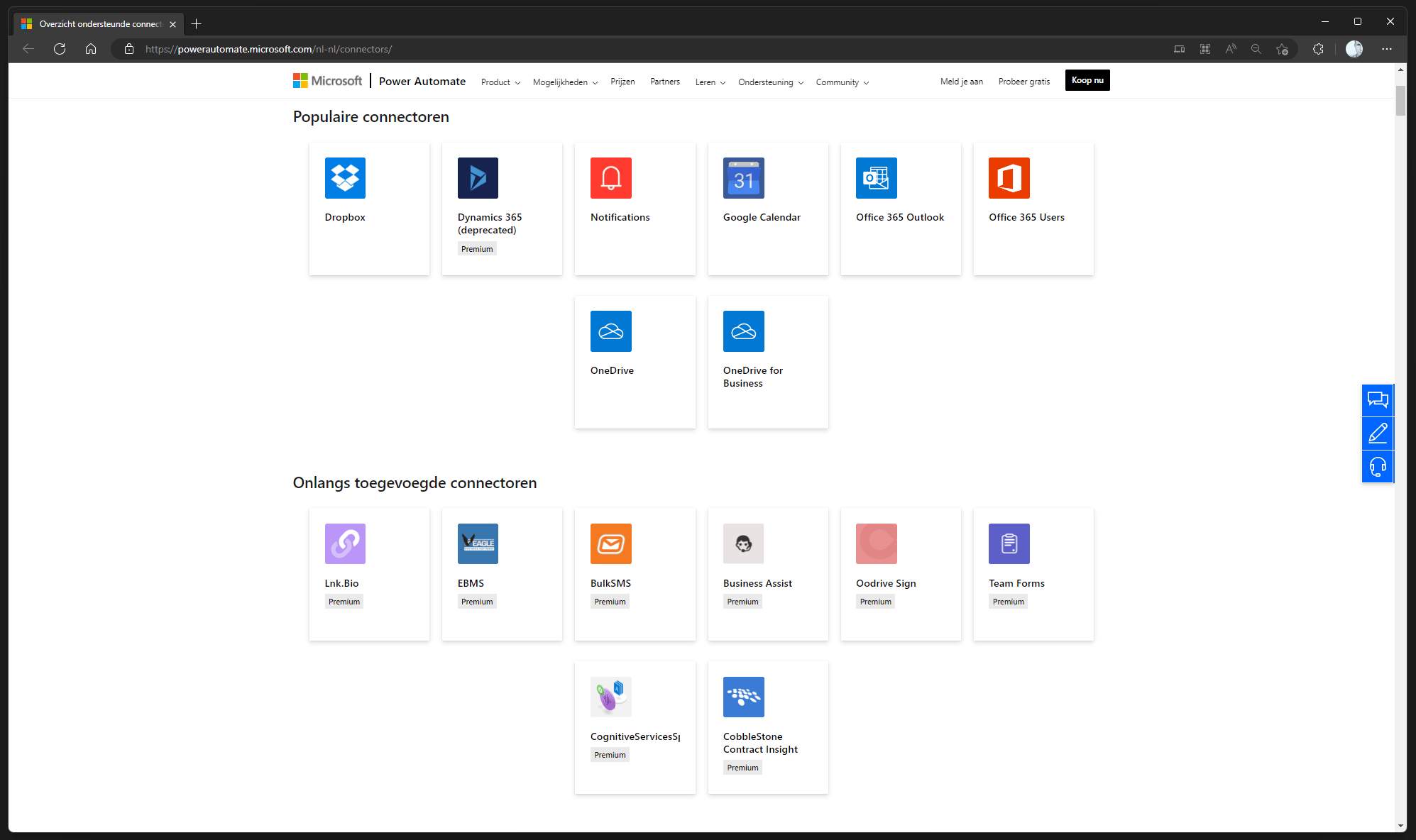Screen dimensions: 1416x840
Task: Click the Lnk.Bio Premium badge
Action: tap(344, 602)
